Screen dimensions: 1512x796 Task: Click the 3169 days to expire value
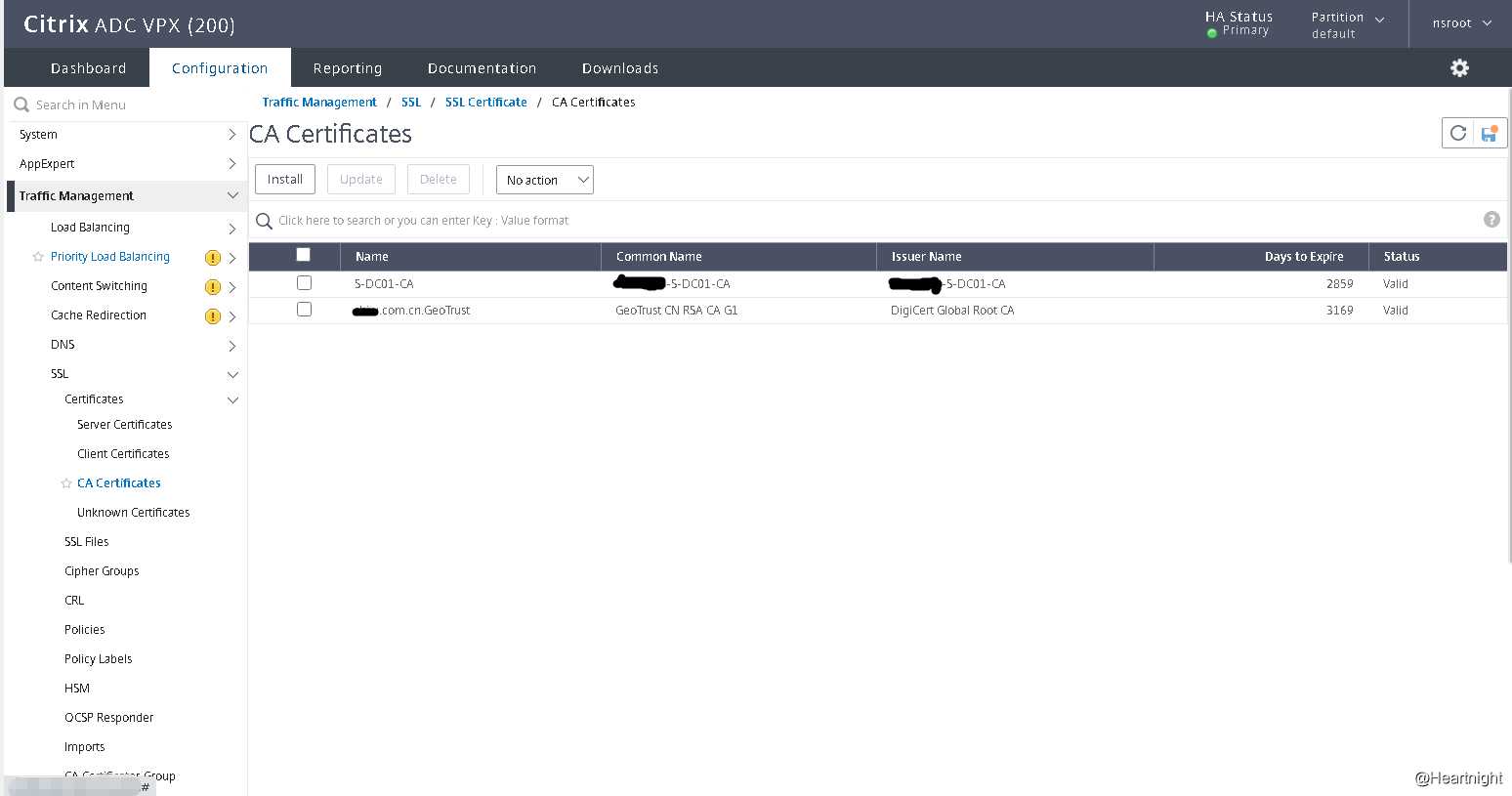(1340, 311)
